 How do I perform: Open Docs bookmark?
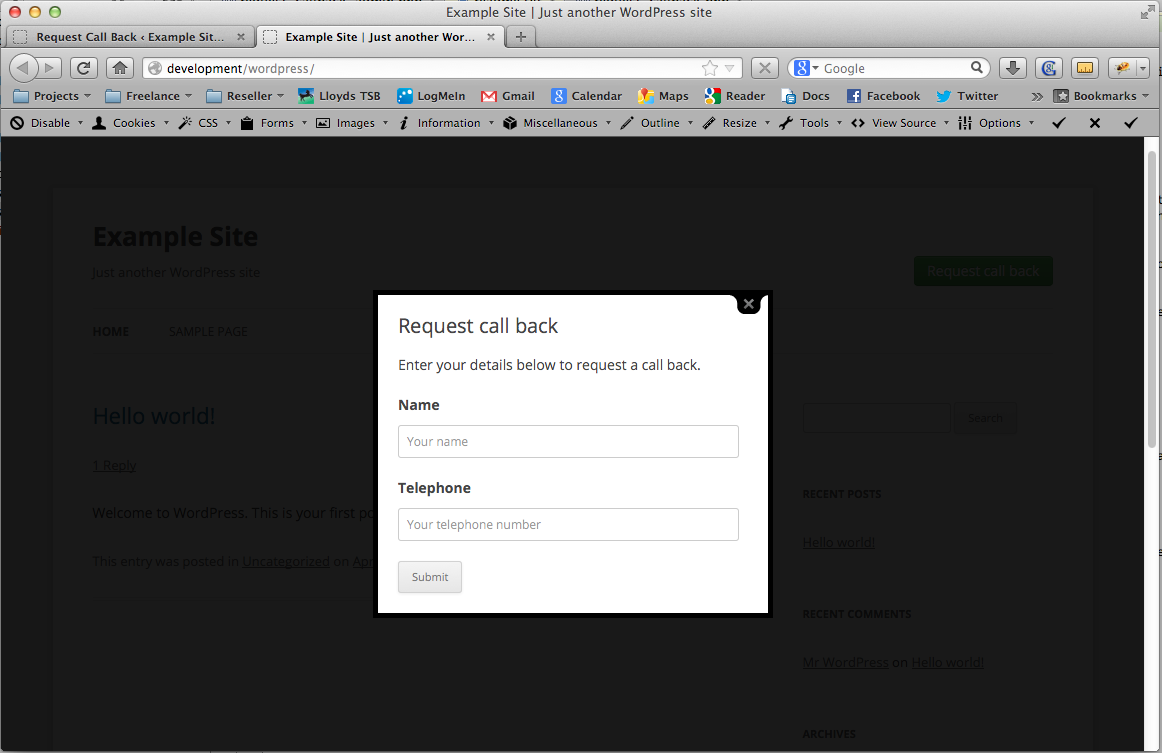[x=806, y=96]
